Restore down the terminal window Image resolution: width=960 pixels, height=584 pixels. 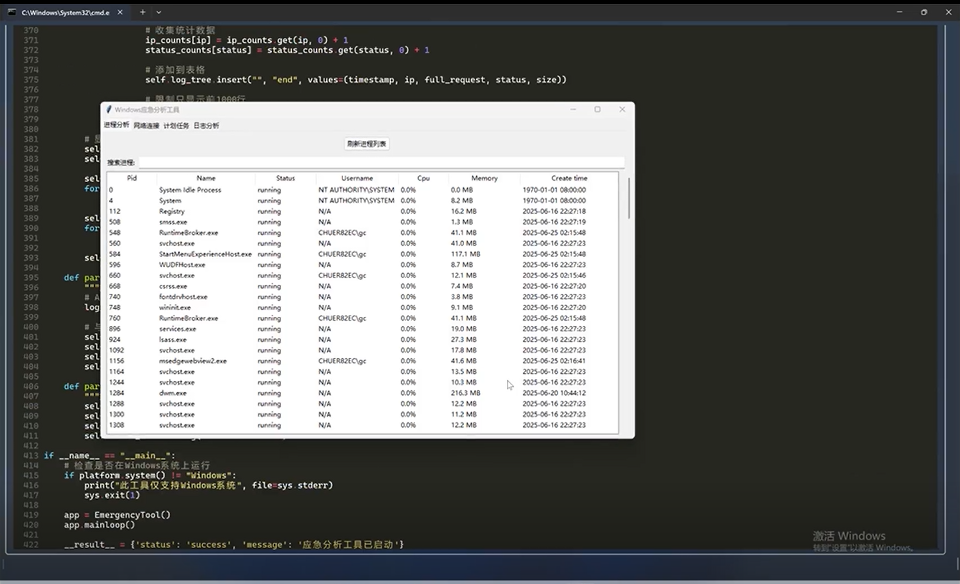tap(924, 12)
